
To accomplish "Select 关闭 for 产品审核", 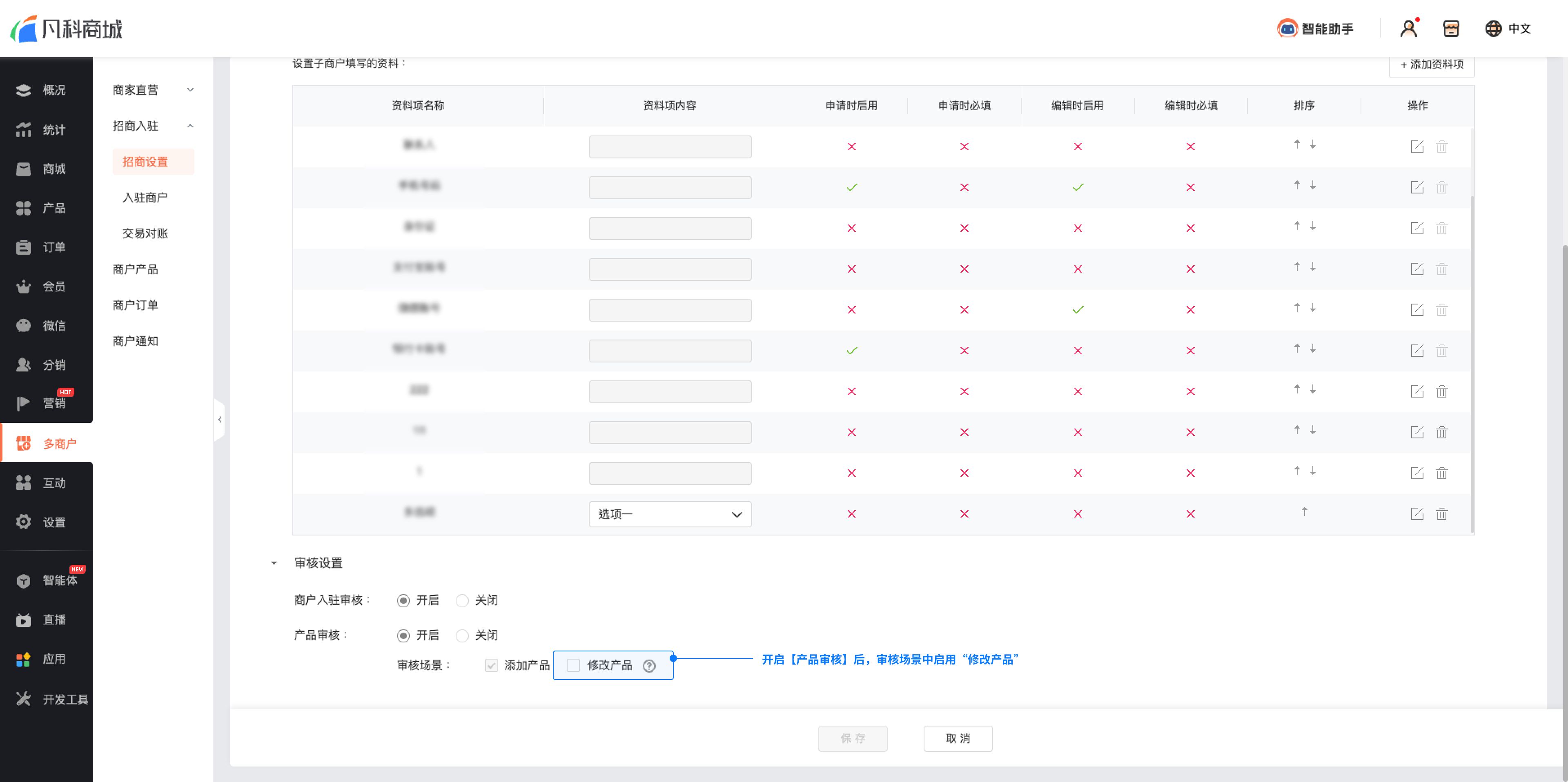I will click(x=462, y=635).
